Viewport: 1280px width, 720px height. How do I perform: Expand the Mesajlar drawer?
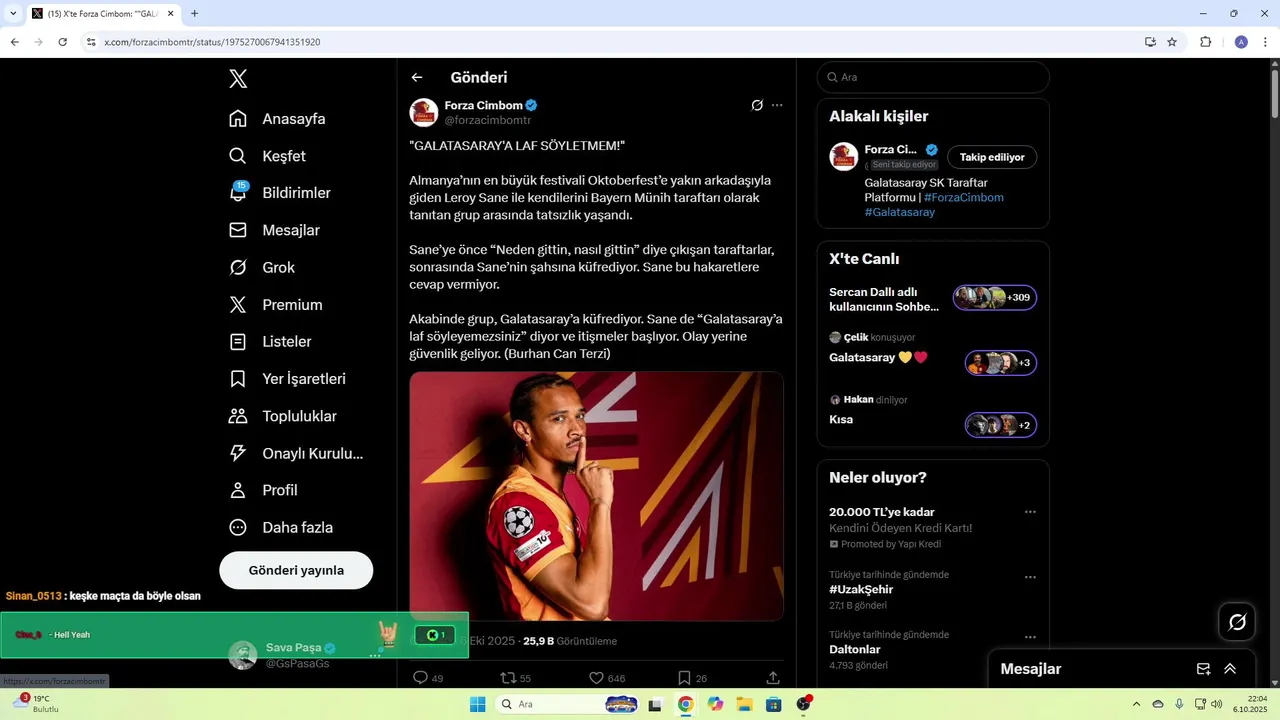[1230, 669]
